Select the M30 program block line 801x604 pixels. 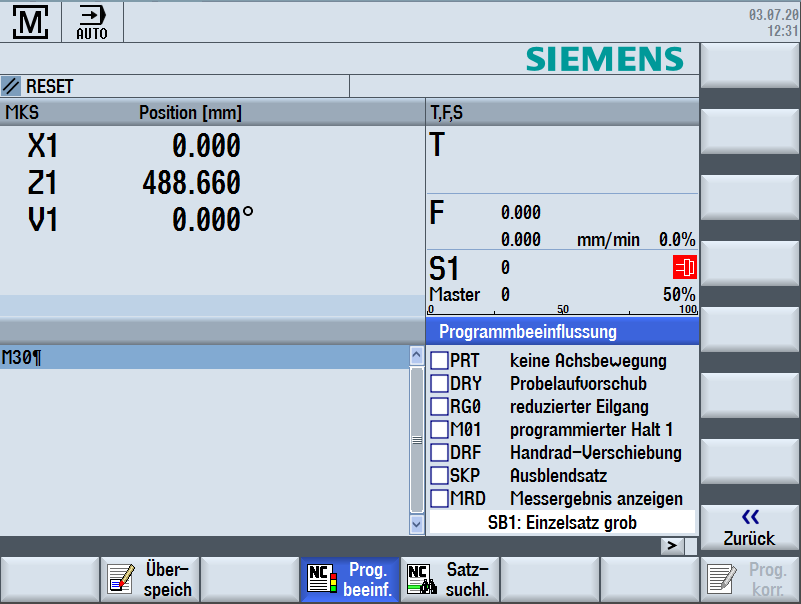coord(204,357)
